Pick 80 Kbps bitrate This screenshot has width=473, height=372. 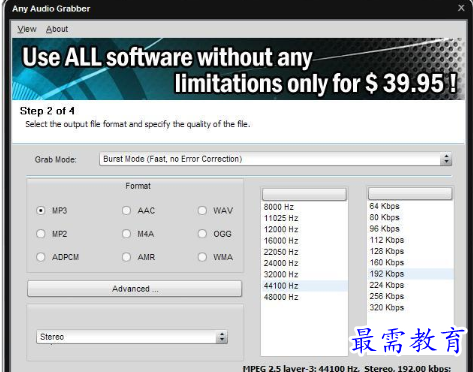pyautogui.click(x=410, y=218)
